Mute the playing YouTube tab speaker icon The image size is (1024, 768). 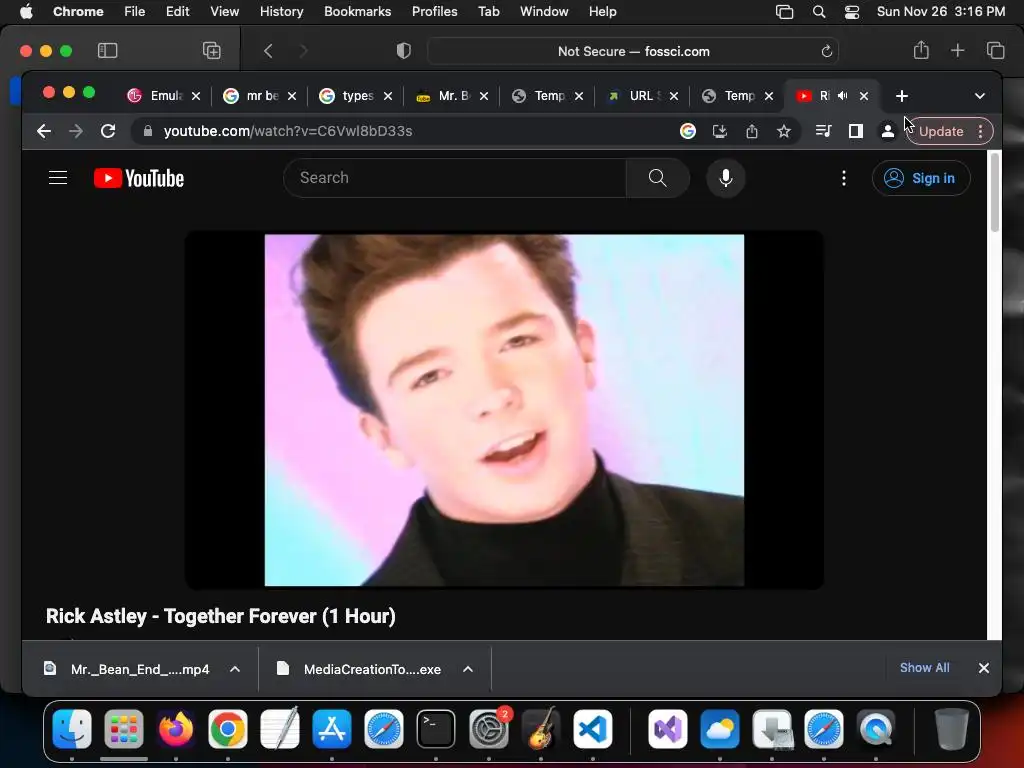click(842, 96)
